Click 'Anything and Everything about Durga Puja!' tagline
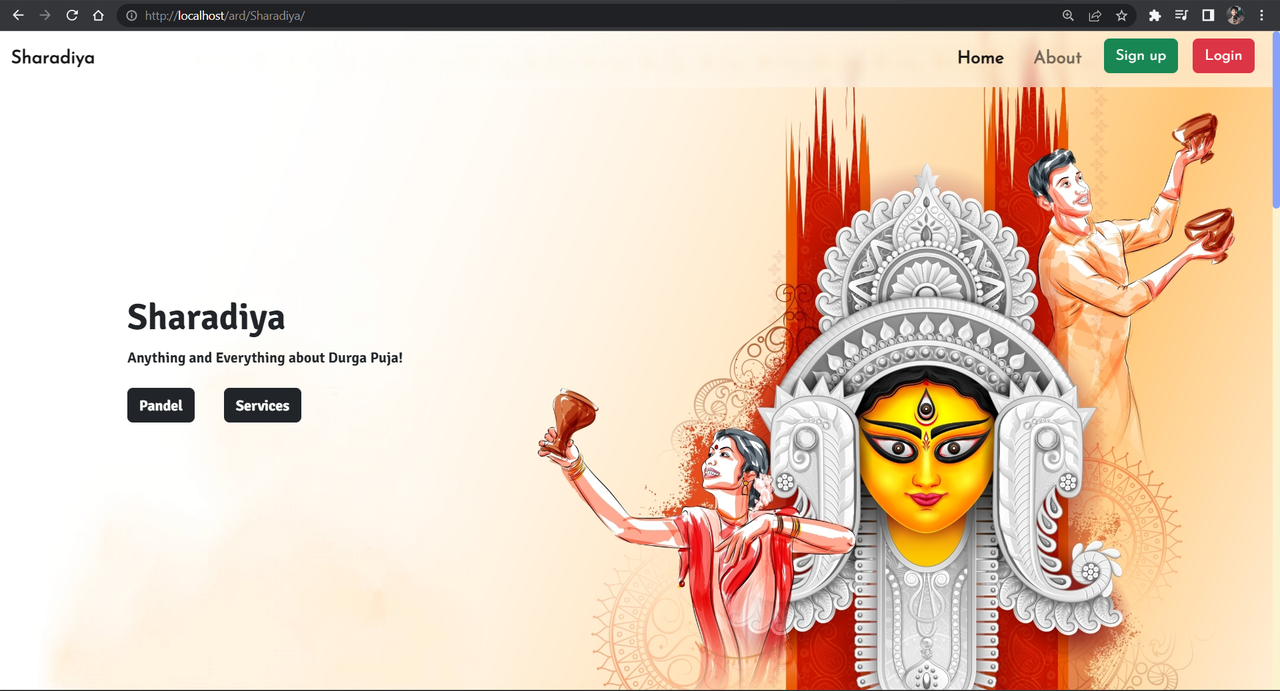 [265, 358]
